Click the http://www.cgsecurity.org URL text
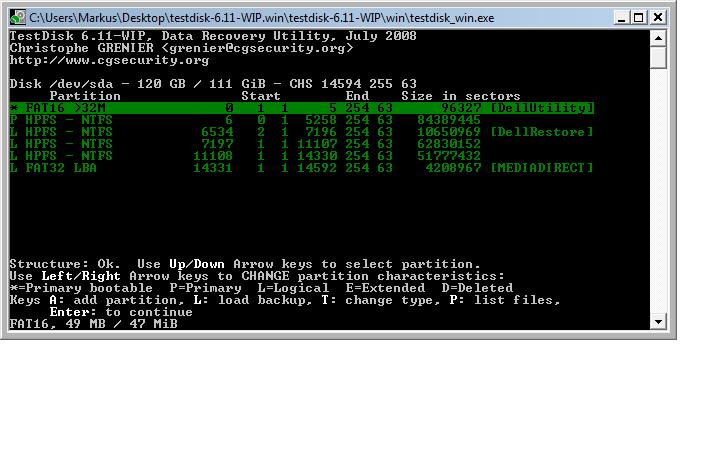Viewport: 720px width, 450px height. (109, 60)
